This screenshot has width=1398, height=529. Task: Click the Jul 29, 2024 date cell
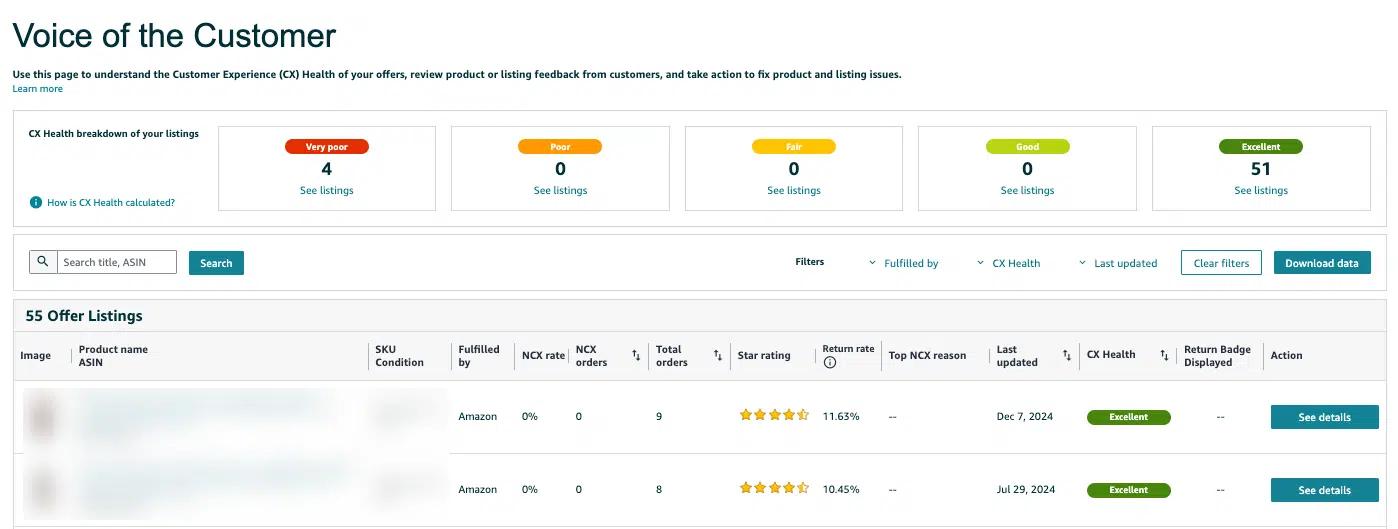tap(1026, 489)
